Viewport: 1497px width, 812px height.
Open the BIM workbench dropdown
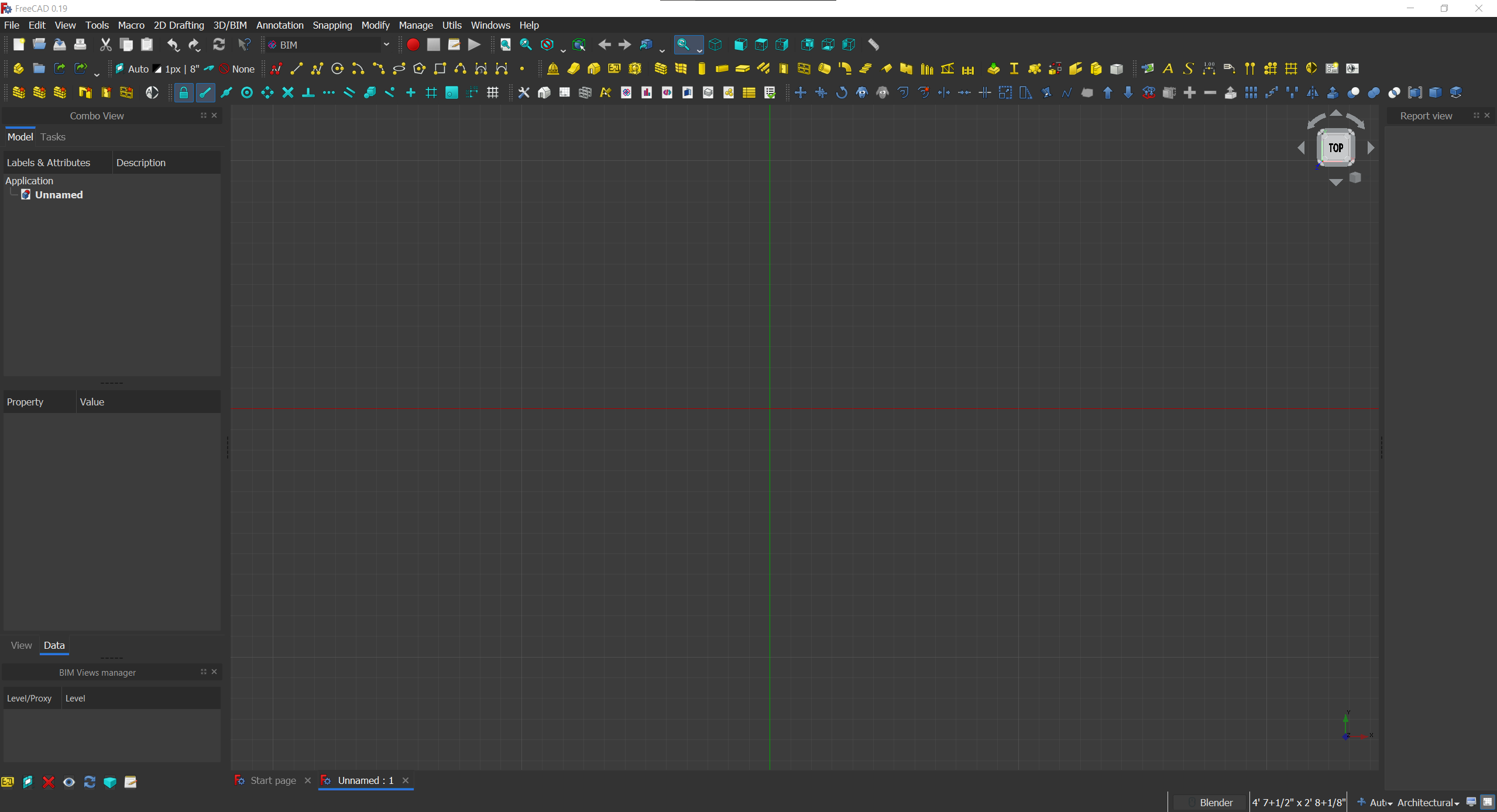tap(328, 45)
